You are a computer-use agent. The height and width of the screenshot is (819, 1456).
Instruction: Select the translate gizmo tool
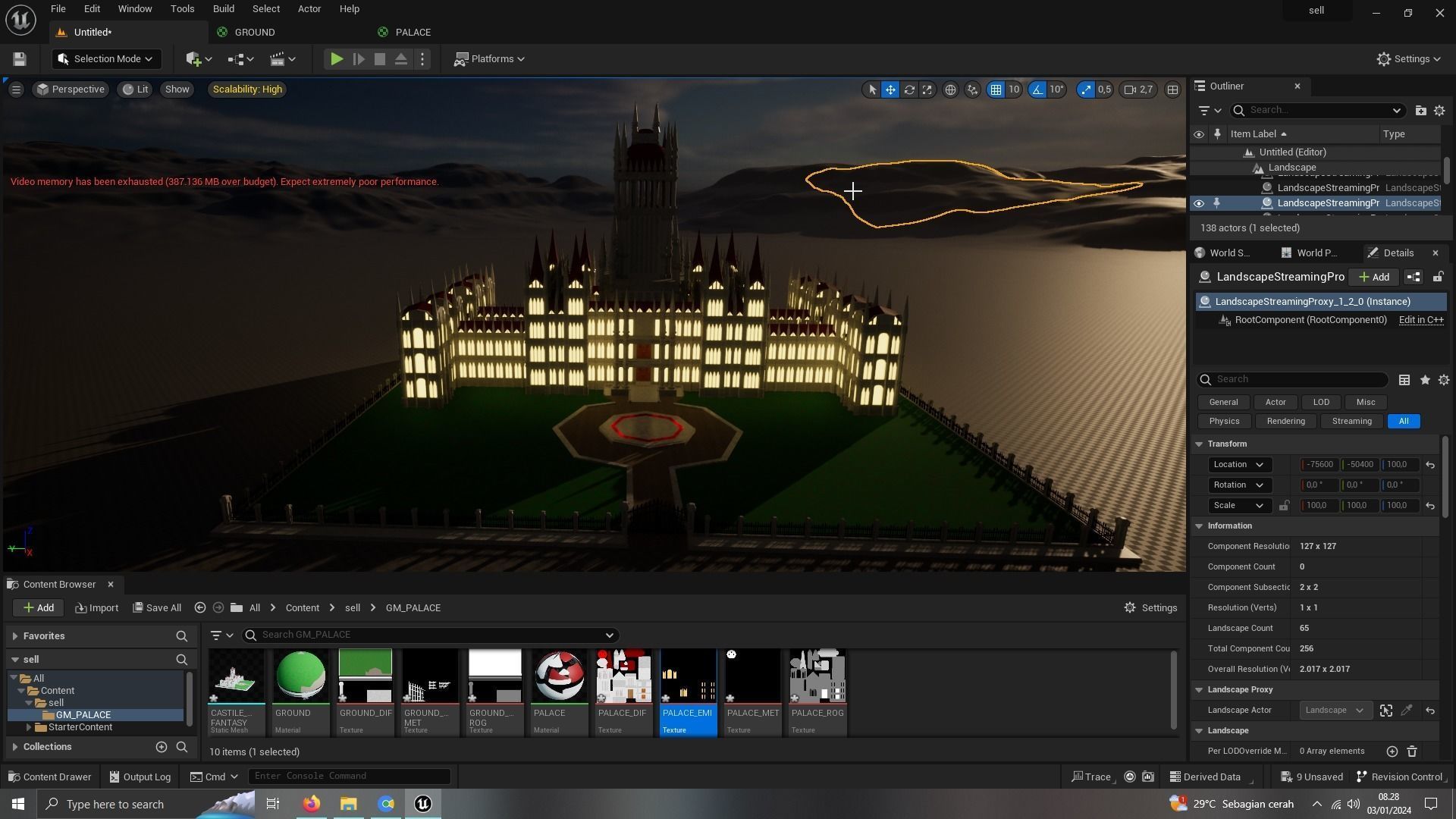[890, 89]
